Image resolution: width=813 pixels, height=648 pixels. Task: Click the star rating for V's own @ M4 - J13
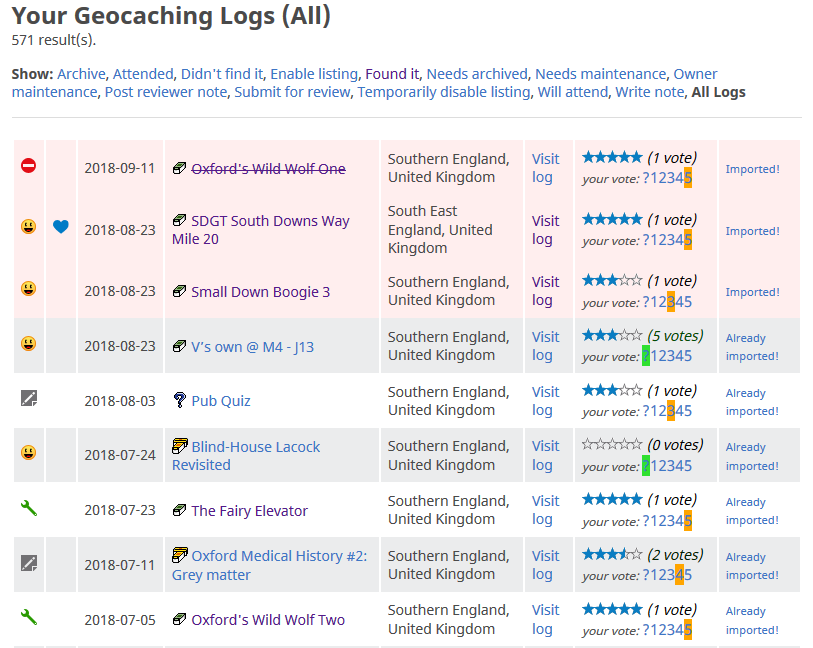tap(612, 336)
